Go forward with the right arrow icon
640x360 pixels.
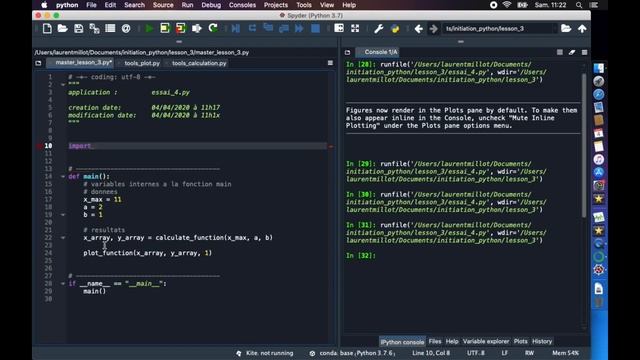[x=433, y=29]
